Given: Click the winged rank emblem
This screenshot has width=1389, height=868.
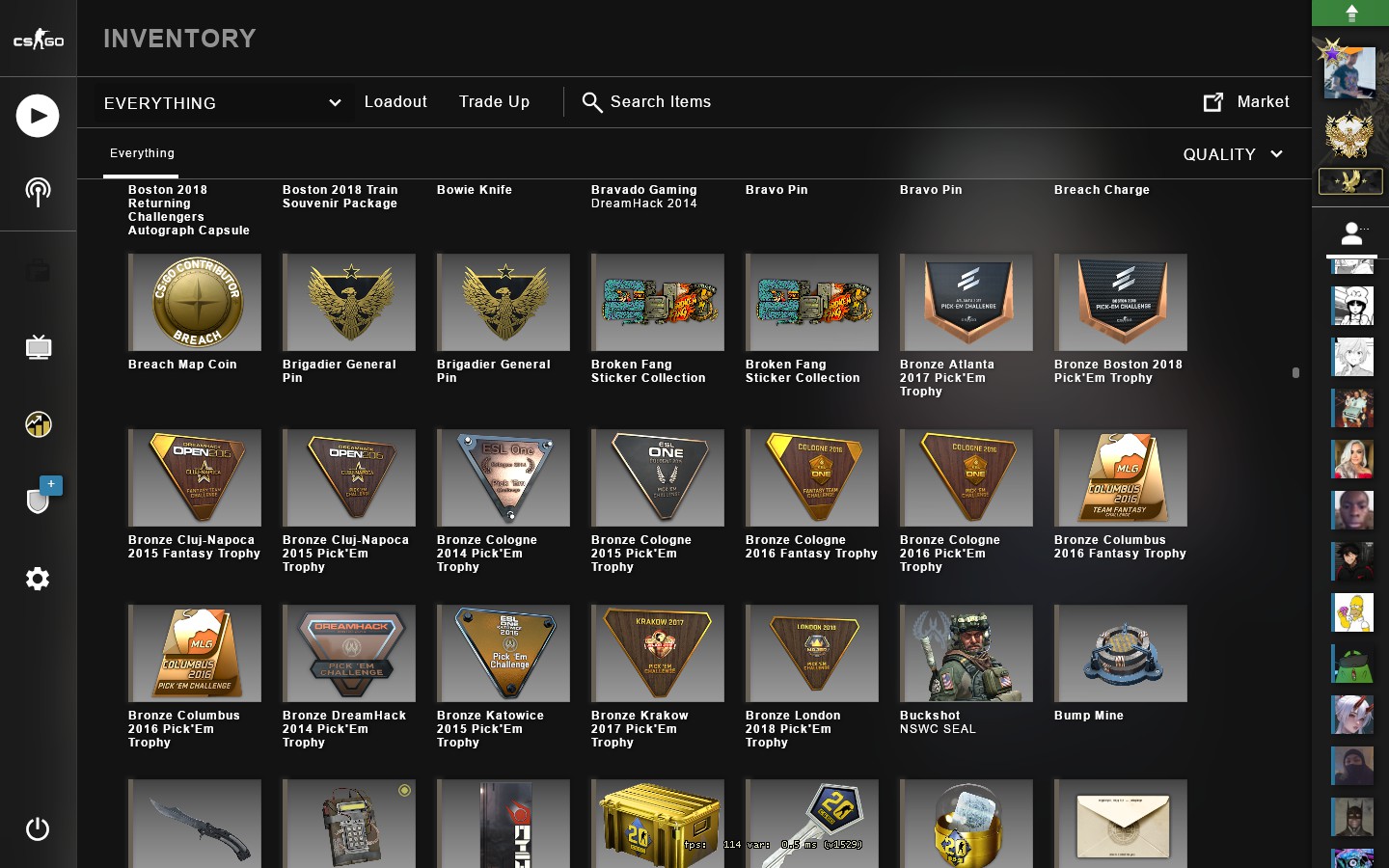Looking at the screenshot, I should (1350, 181).
